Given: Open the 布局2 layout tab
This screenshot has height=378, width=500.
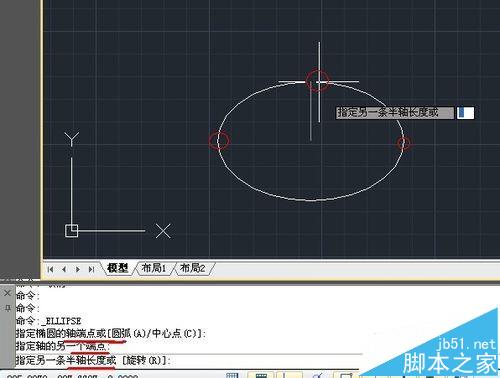Looking at the screenshot, I should click(x=192, y=268).
